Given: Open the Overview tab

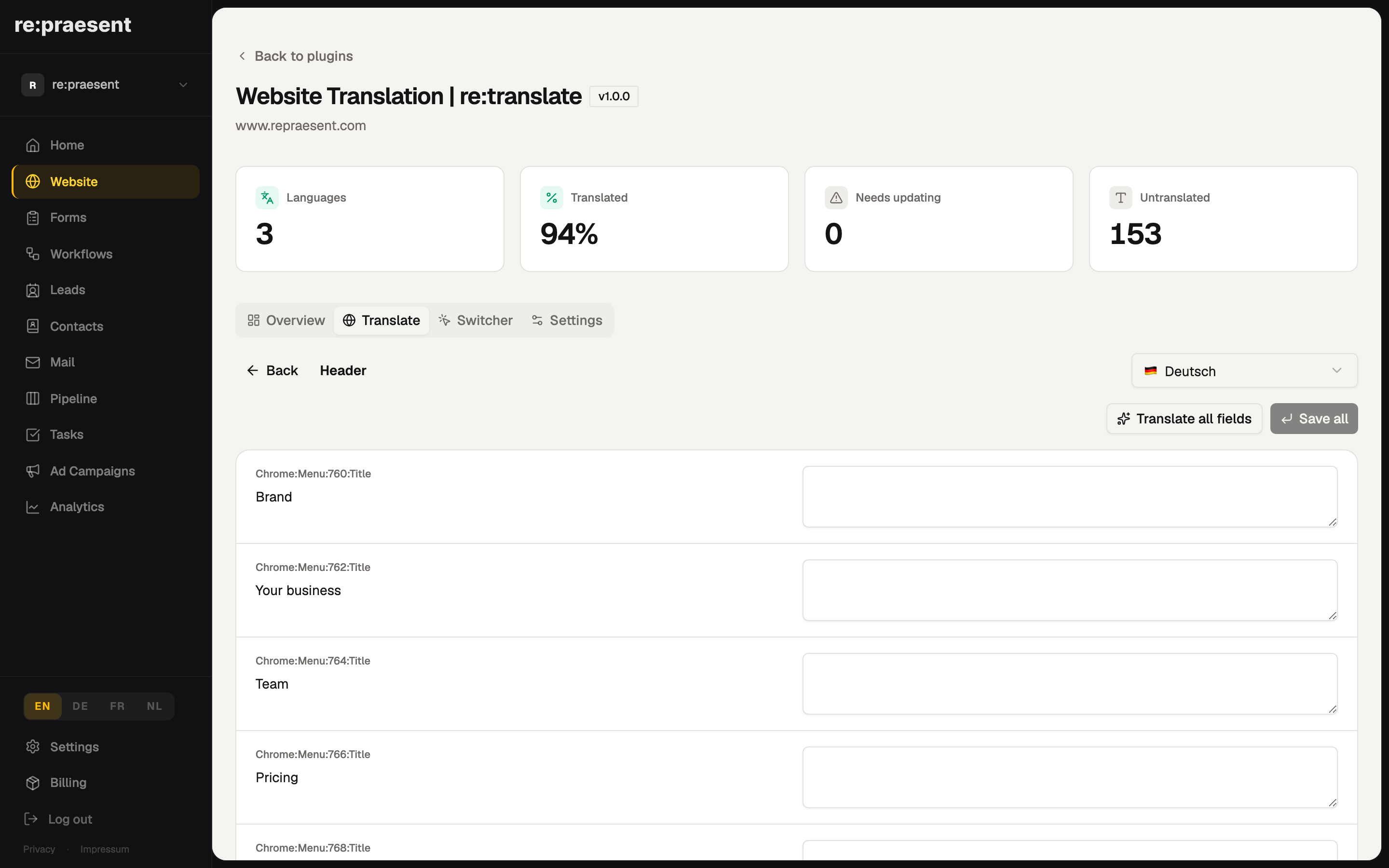Looking at the screenshot, I should pos(286,320).
